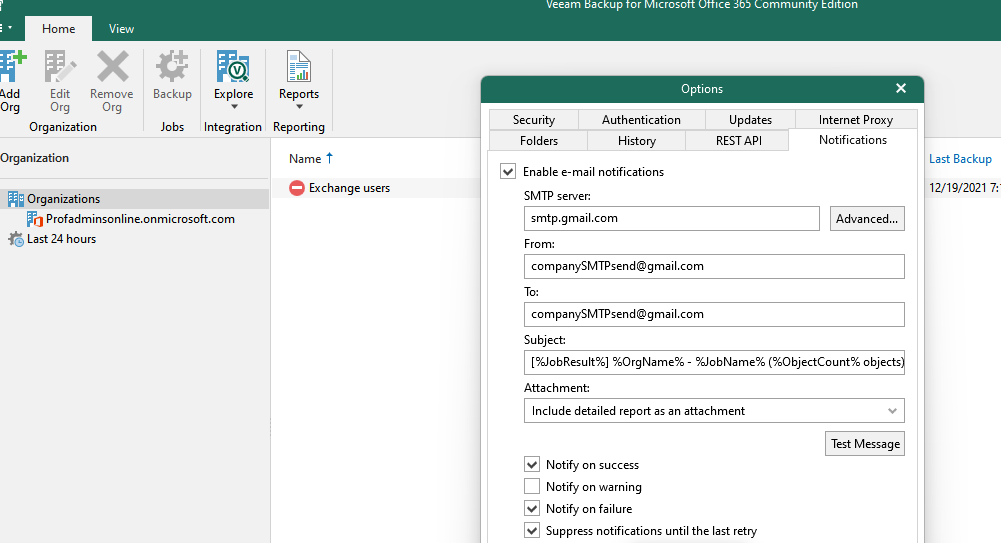This screenshot has height=543, width=1001.
Task: Click the Remove Org ribbon icon
Action: click(112, 67)
